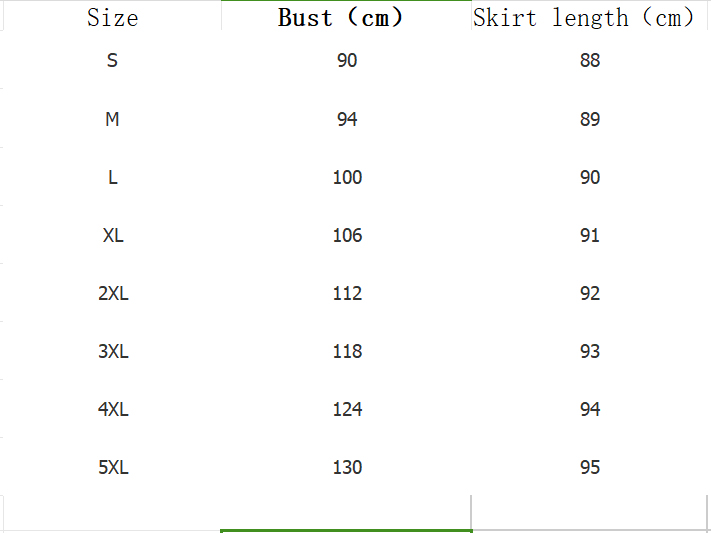The height and width of the screenshot is (533, 711).
Task: Select the 2XL size cell
Action: coord(112,294)
